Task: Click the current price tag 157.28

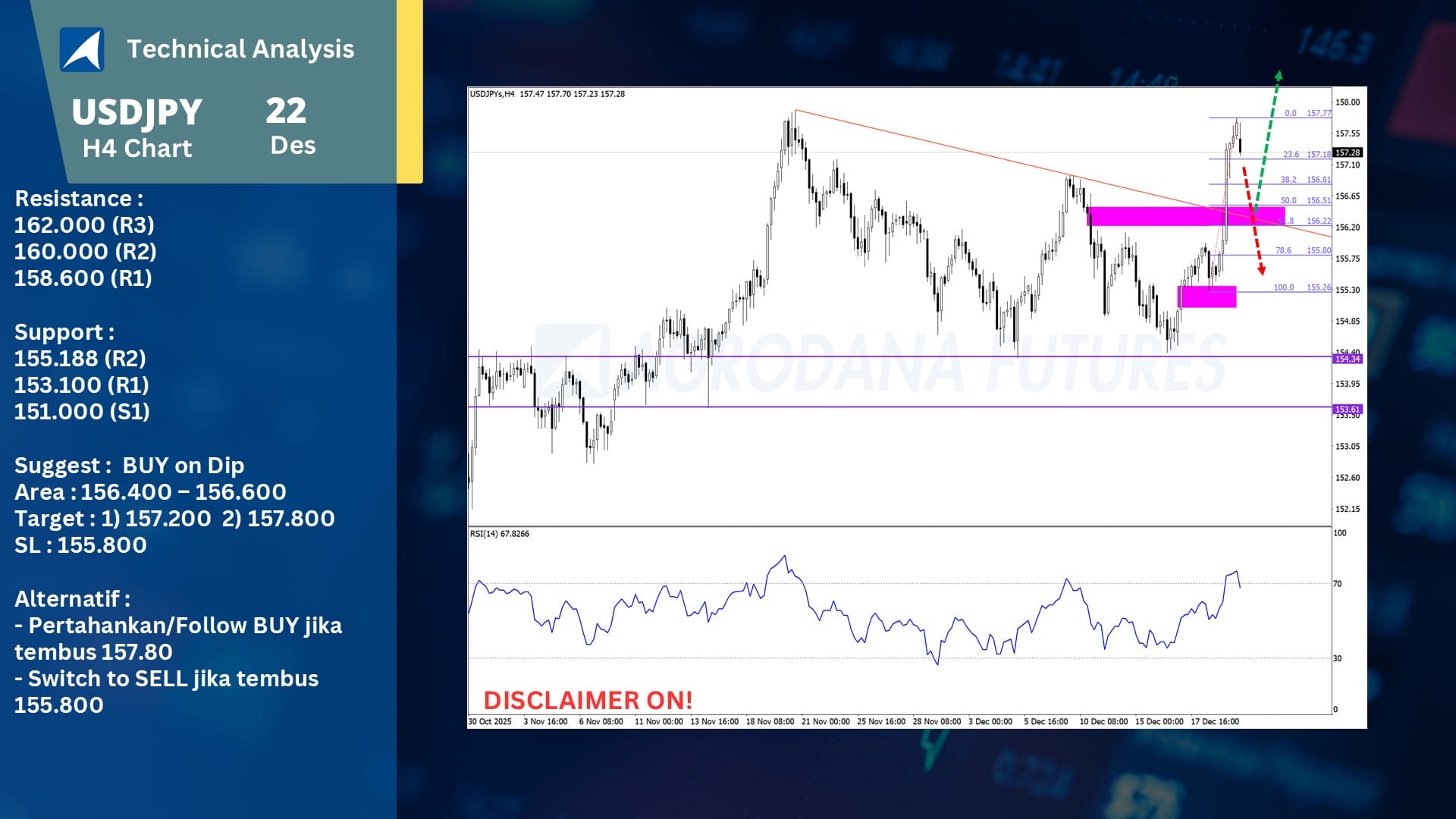Action: [x=1348, y=152]
